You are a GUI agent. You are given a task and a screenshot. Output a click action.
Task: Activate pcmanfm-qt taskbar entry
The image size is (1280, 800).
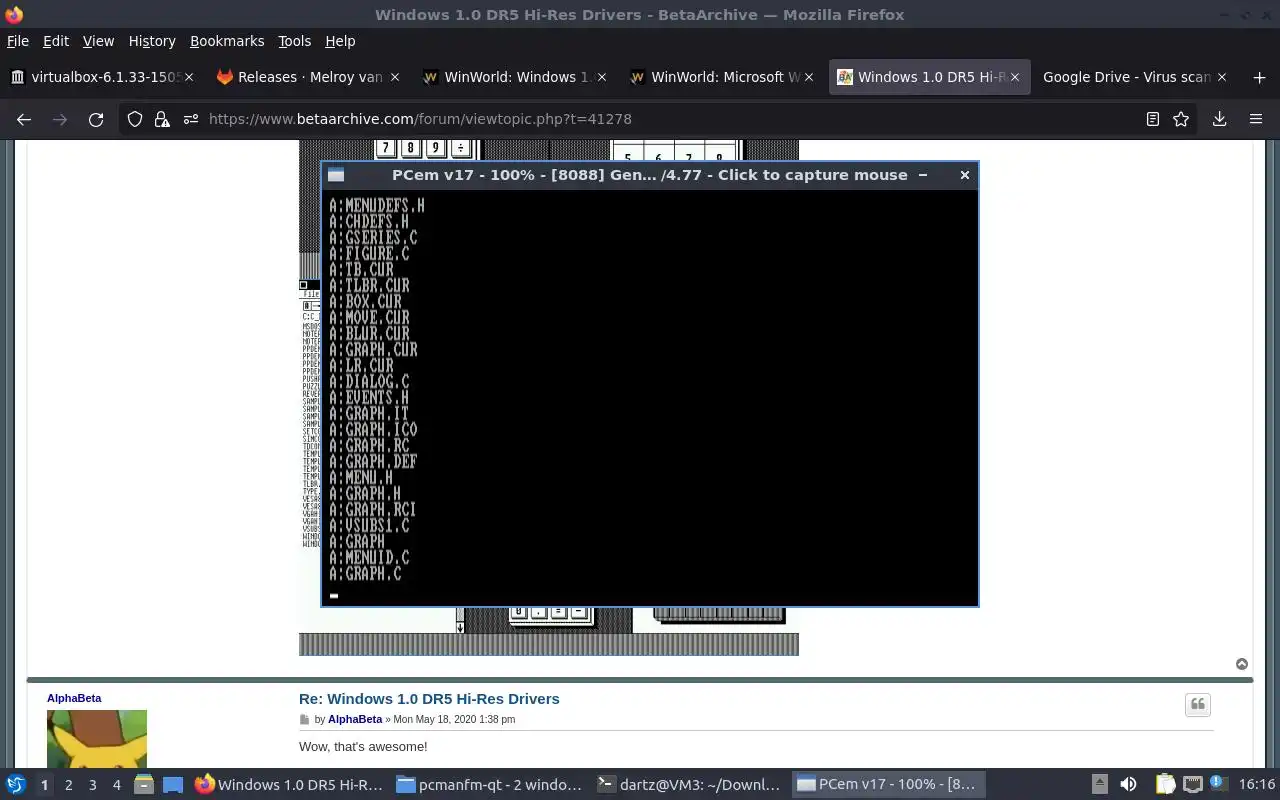[x=489, y=785]
